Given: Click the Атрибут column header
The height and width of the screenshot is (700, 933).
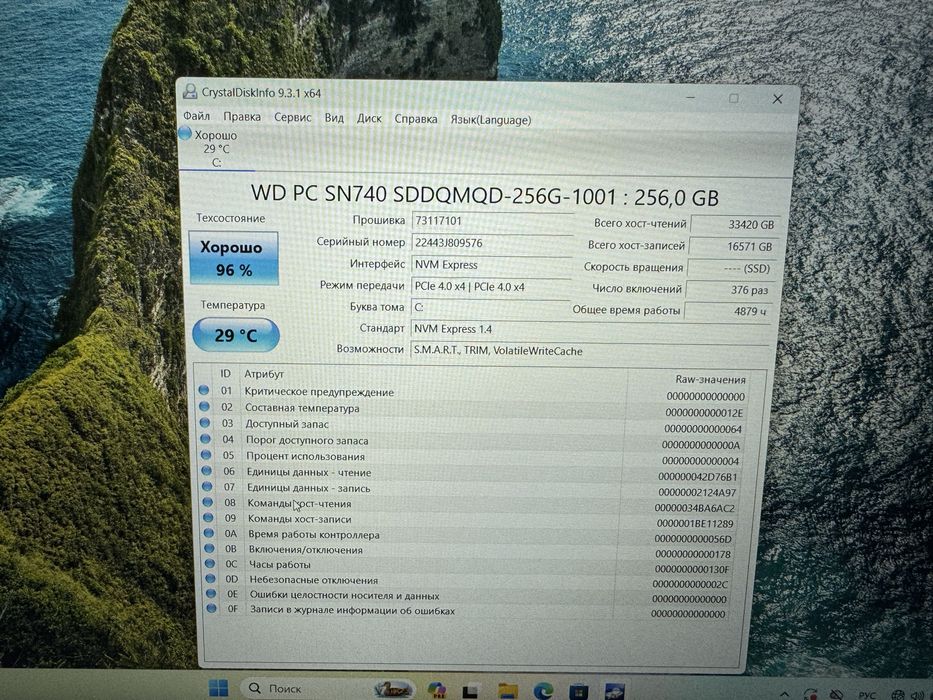Looking at the screenshot, I should click(264, 374).
